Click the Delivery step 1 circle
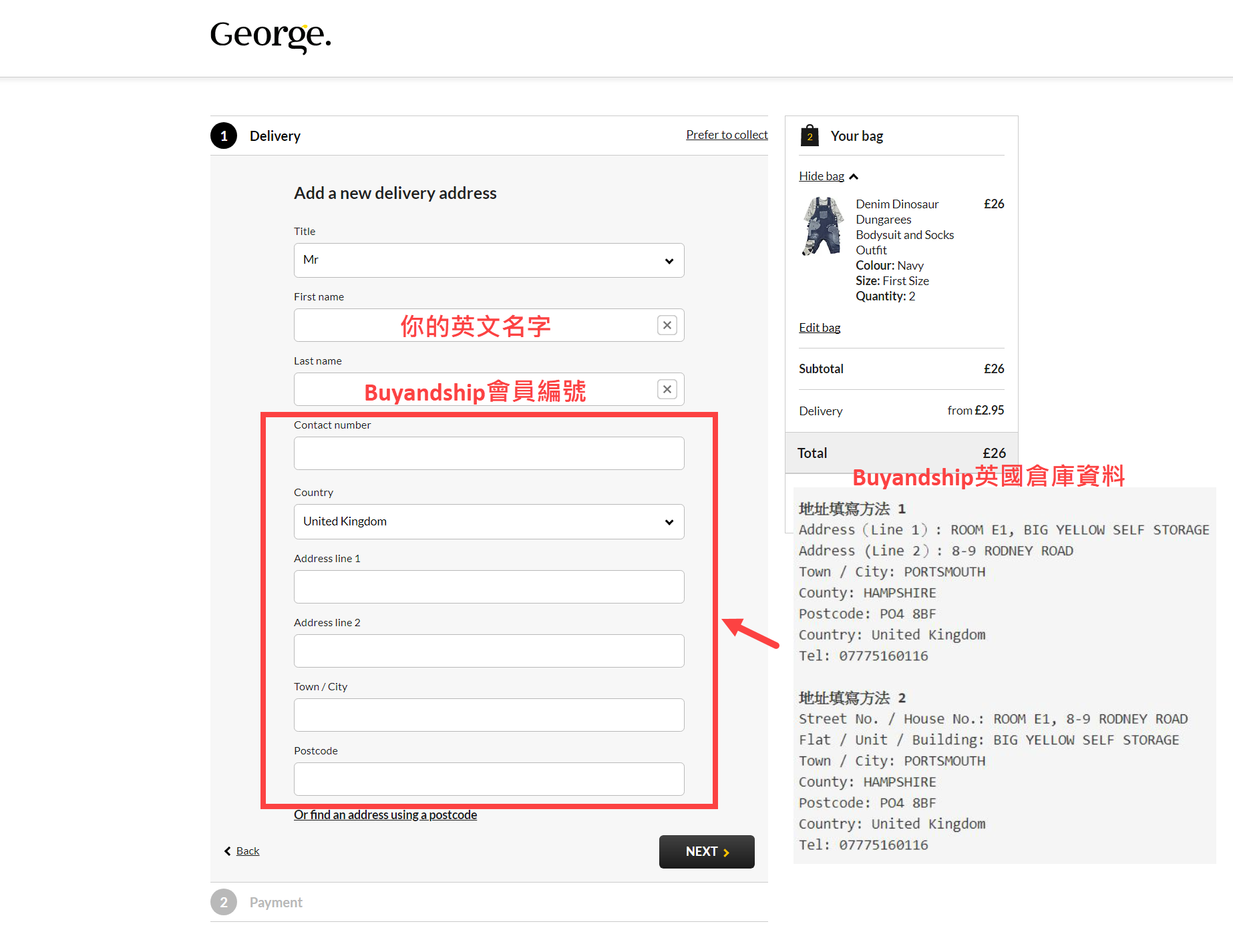Screen dimensions: 1233x952 [224, 136]
